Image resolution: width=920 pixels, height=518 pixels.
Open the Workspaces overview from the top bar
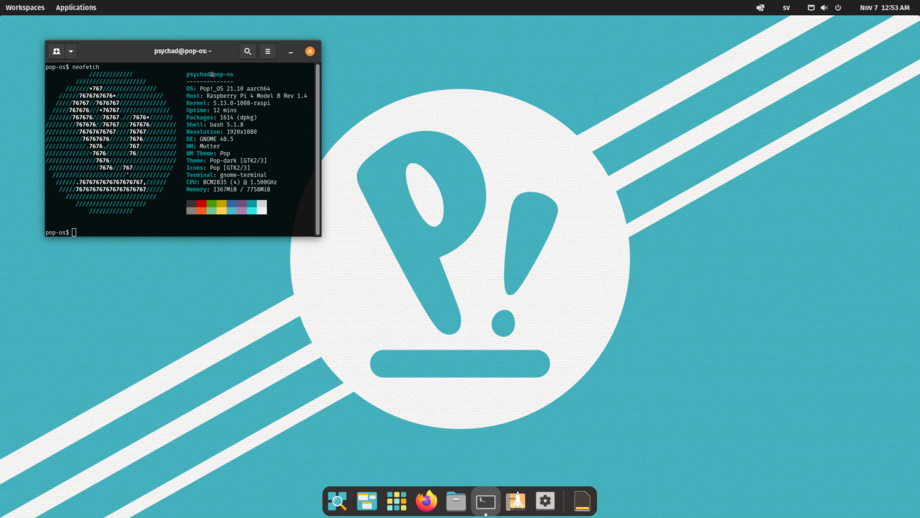[25, 8]
